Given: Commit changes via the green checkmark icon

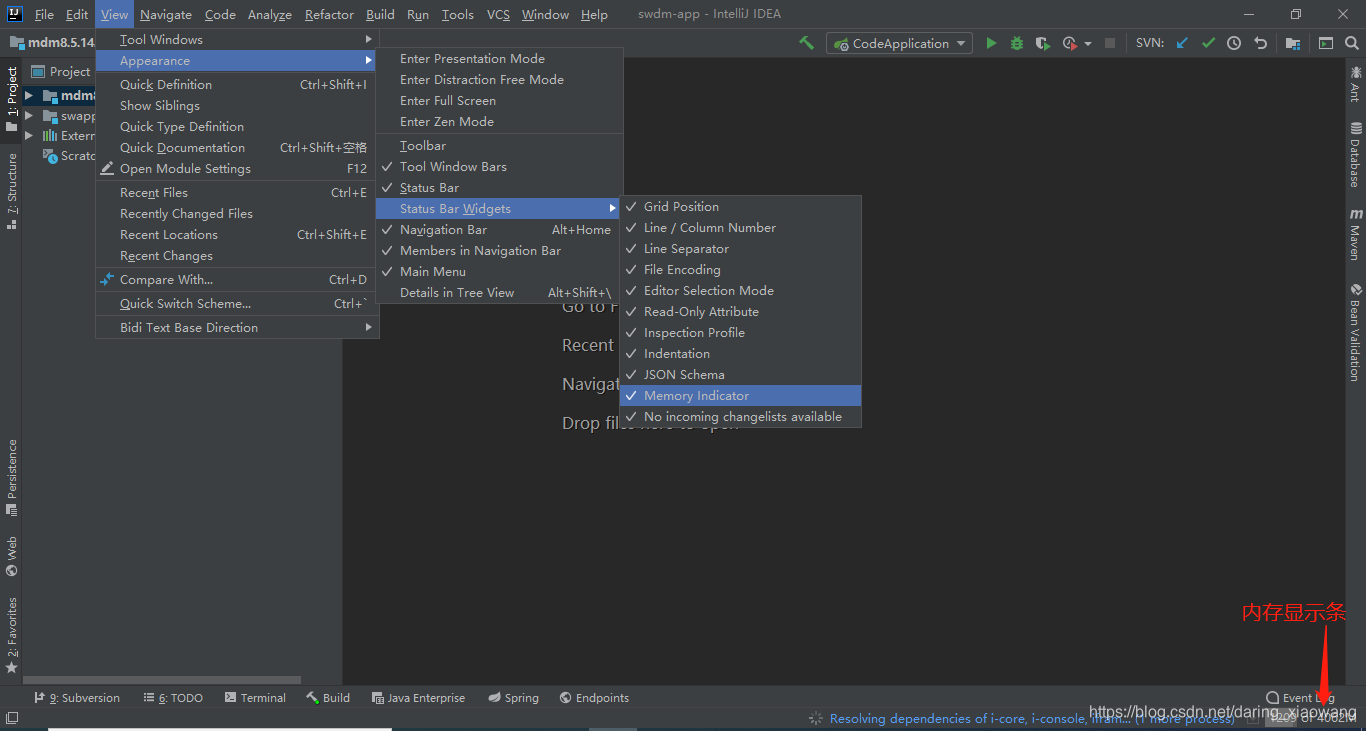Looking at the screenshot, I should 1208,43.
